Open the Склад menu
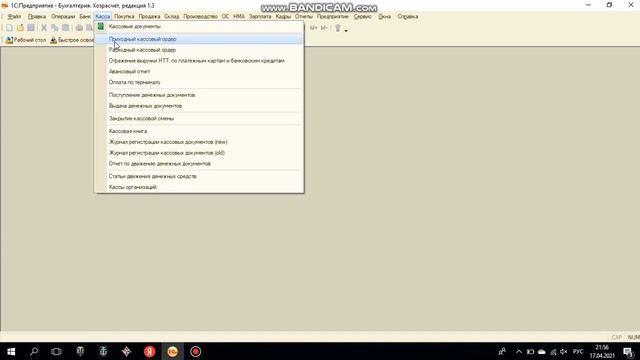The height and width of the screenshot is (360, 640). click(x=171, y=17)
